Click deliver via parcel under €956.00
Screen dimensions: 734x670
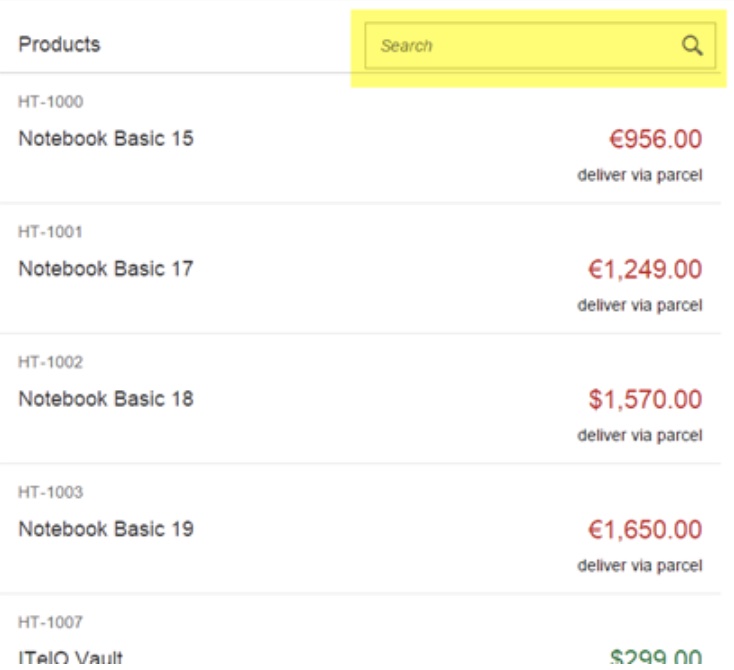tap(640, 175)
